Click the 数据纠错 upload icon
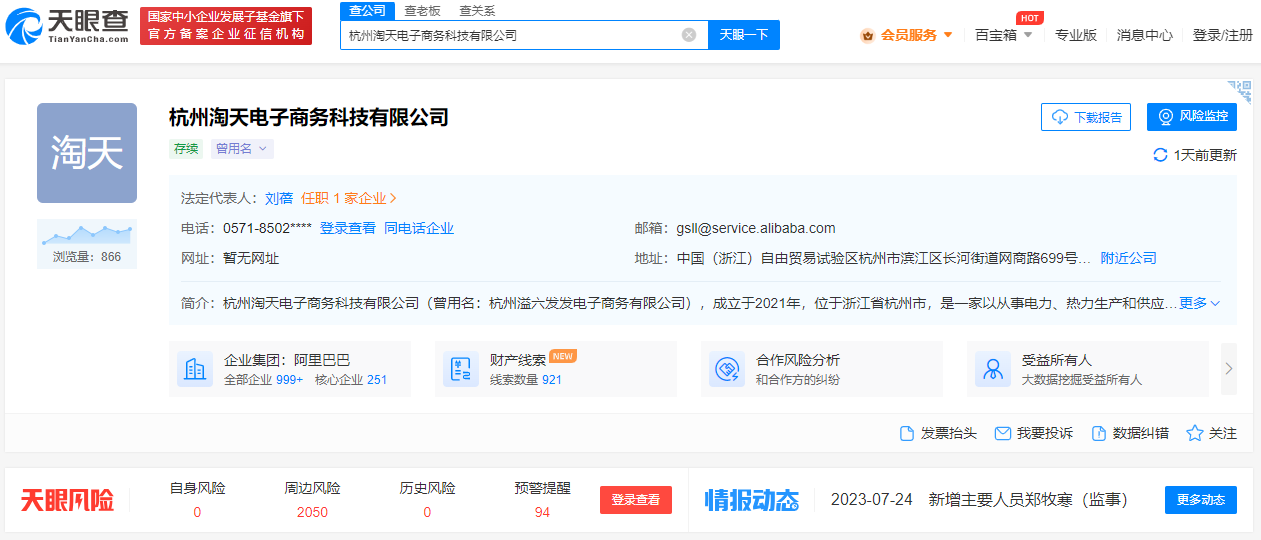Screen dimensions: 1261x540 coord(1099,433)
